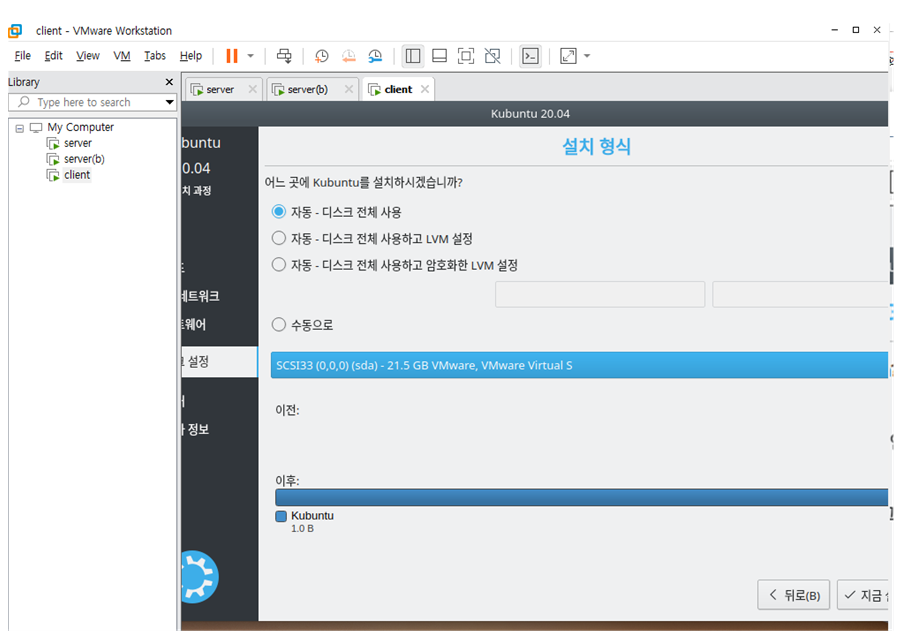Click Send Ctrl+Alt+Del toolbar icon
This screenshot has height=642, width=910.
(x=284, y=56)
